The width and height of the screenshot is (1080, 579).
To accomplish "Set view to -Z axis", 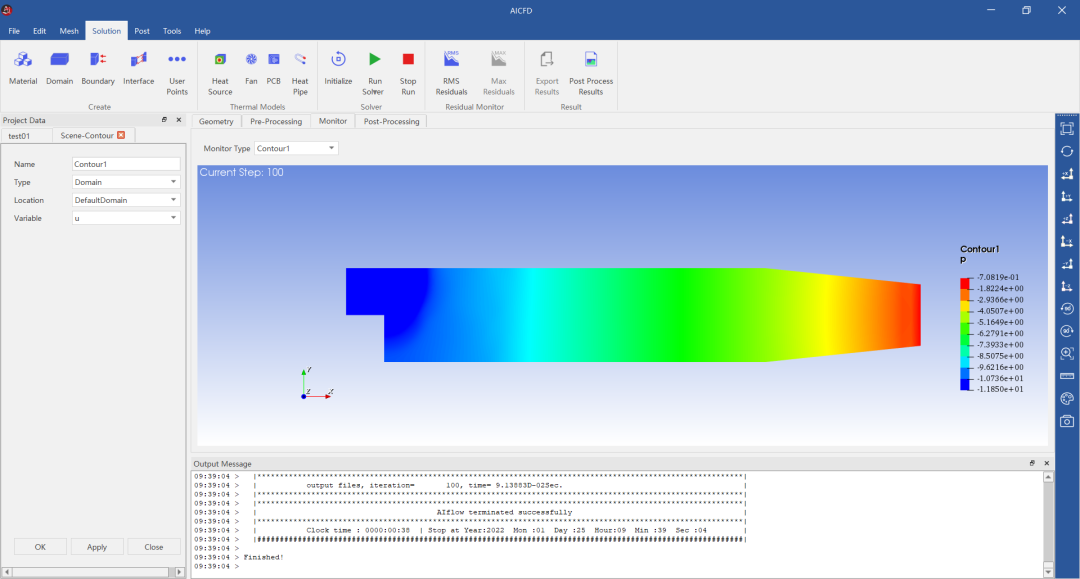I will [1067, 286].
